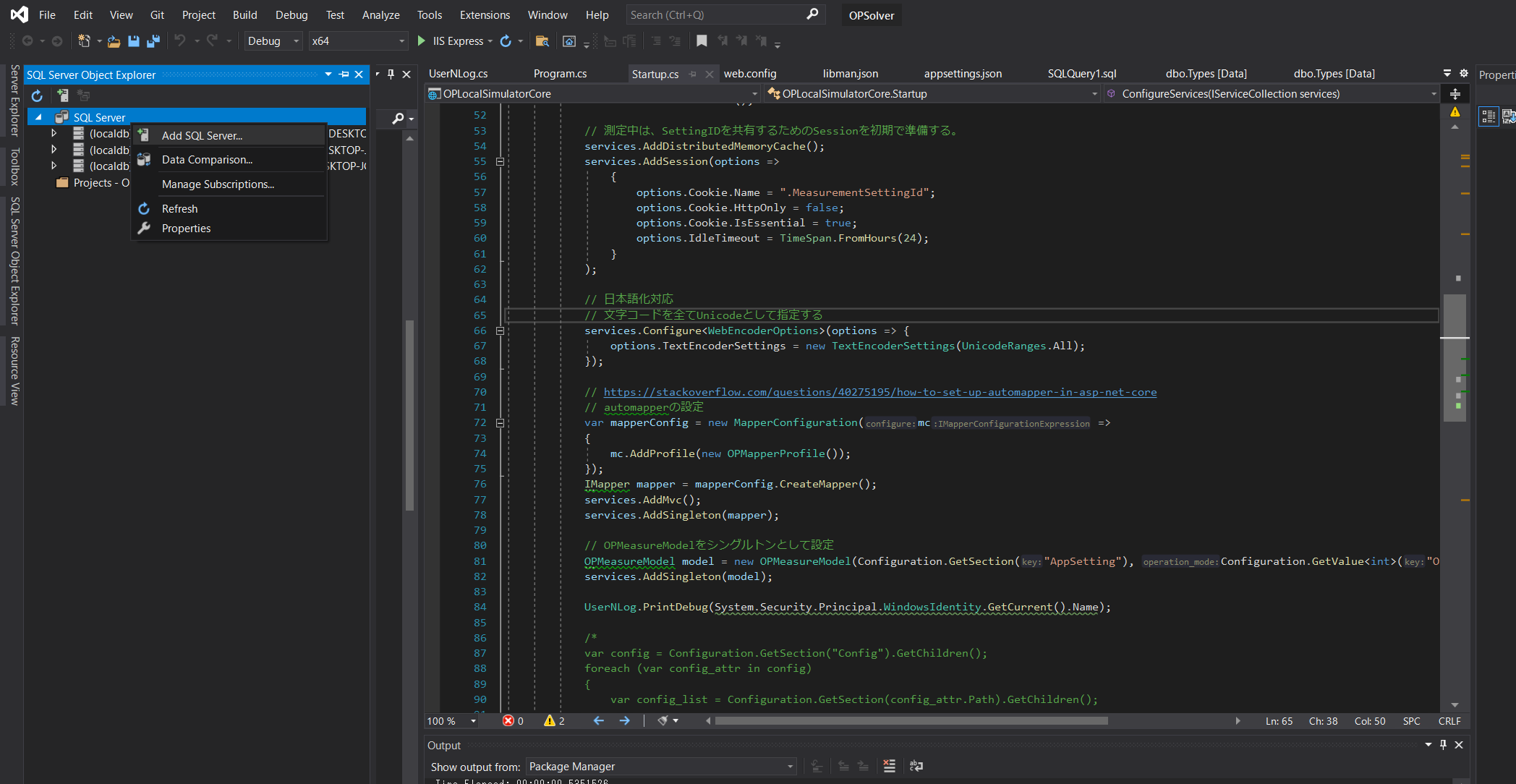This screenshot has width=1516, height=784.
Task: Expand the first localdb database node
Action: (x=54, y=133)
